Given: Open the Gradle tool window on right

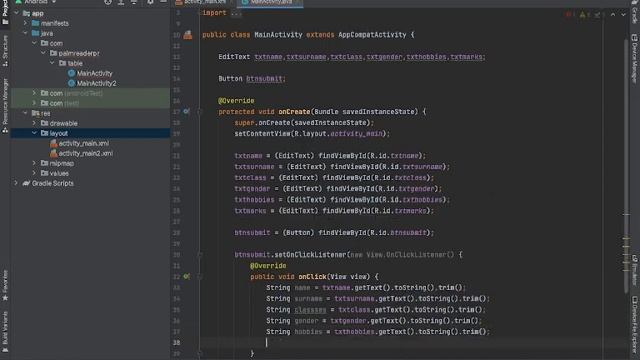Looking at the screenshot, I should [635, 11].
